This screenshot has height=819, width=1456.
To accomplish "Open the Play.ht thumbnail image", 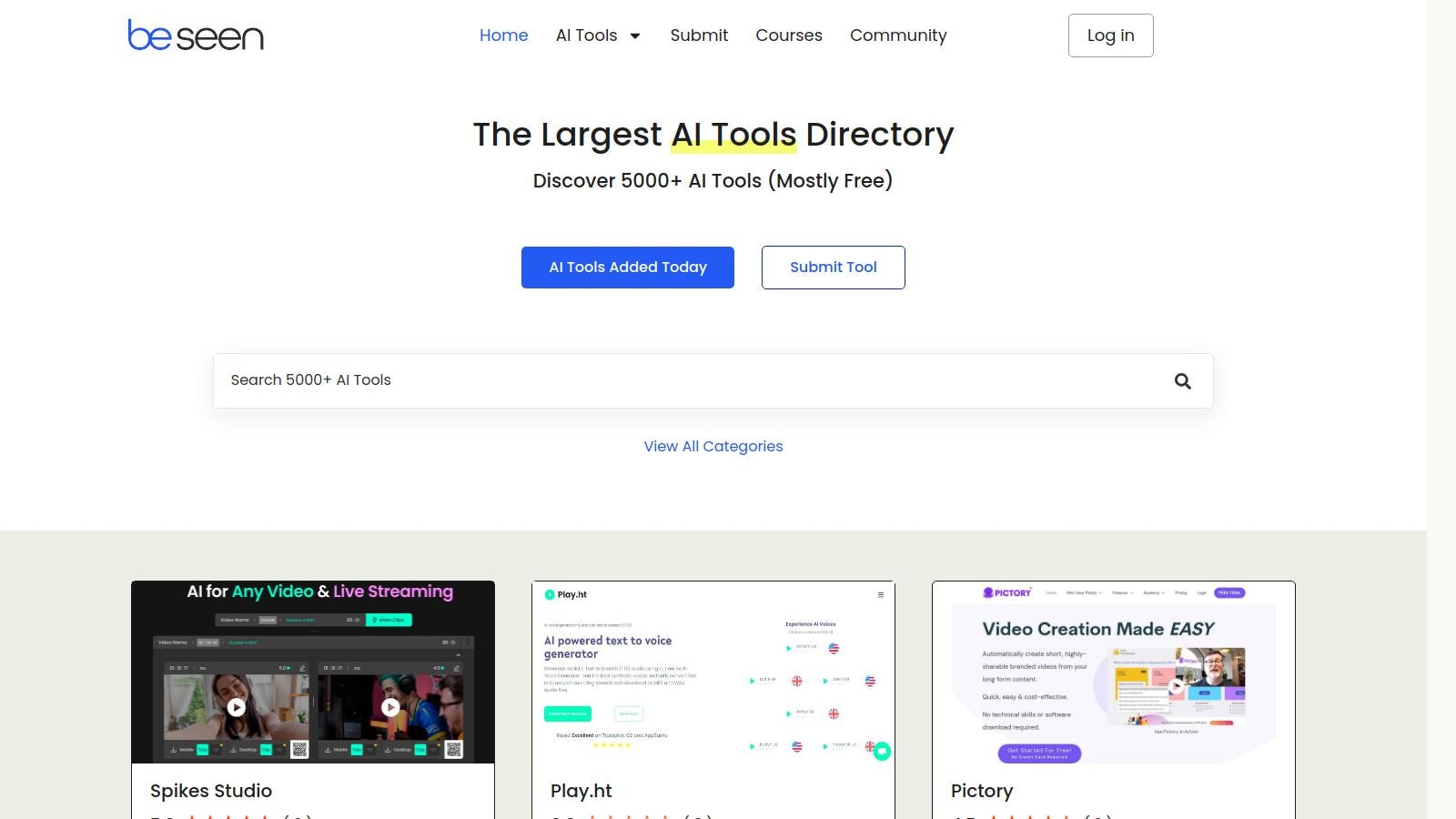I will 713,672.
